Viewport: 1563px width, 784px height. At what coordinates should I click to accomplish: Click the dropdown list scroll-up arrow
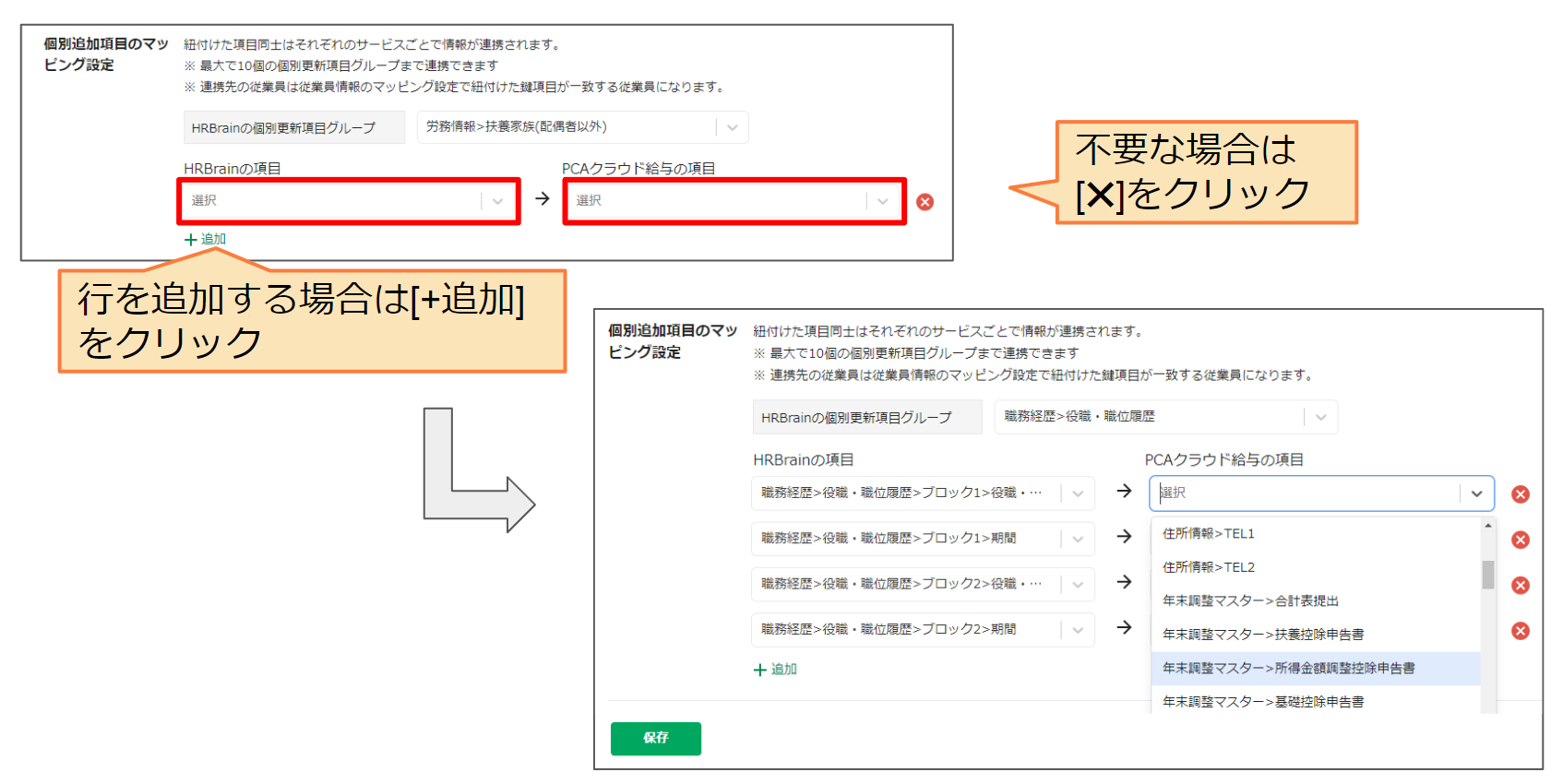click(x=1488, y=525)
